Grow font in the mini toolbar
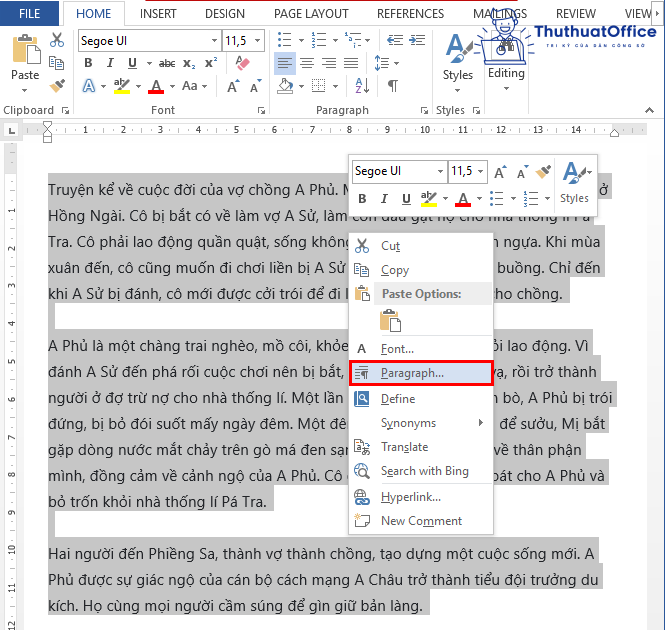The height and width of the screenshot is (630, 665). [x=500, y=172]
